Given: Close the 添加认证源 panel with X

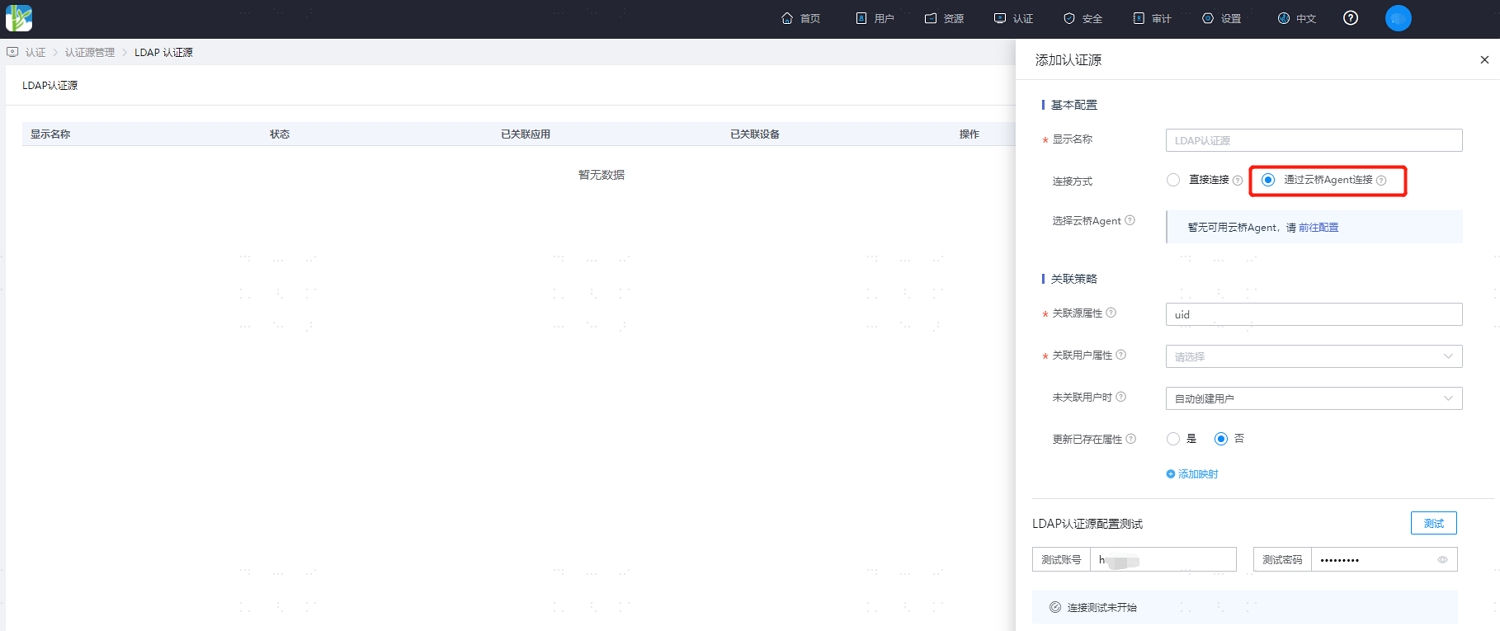Looking at the screenshot, I should (x=1484, y=60).
